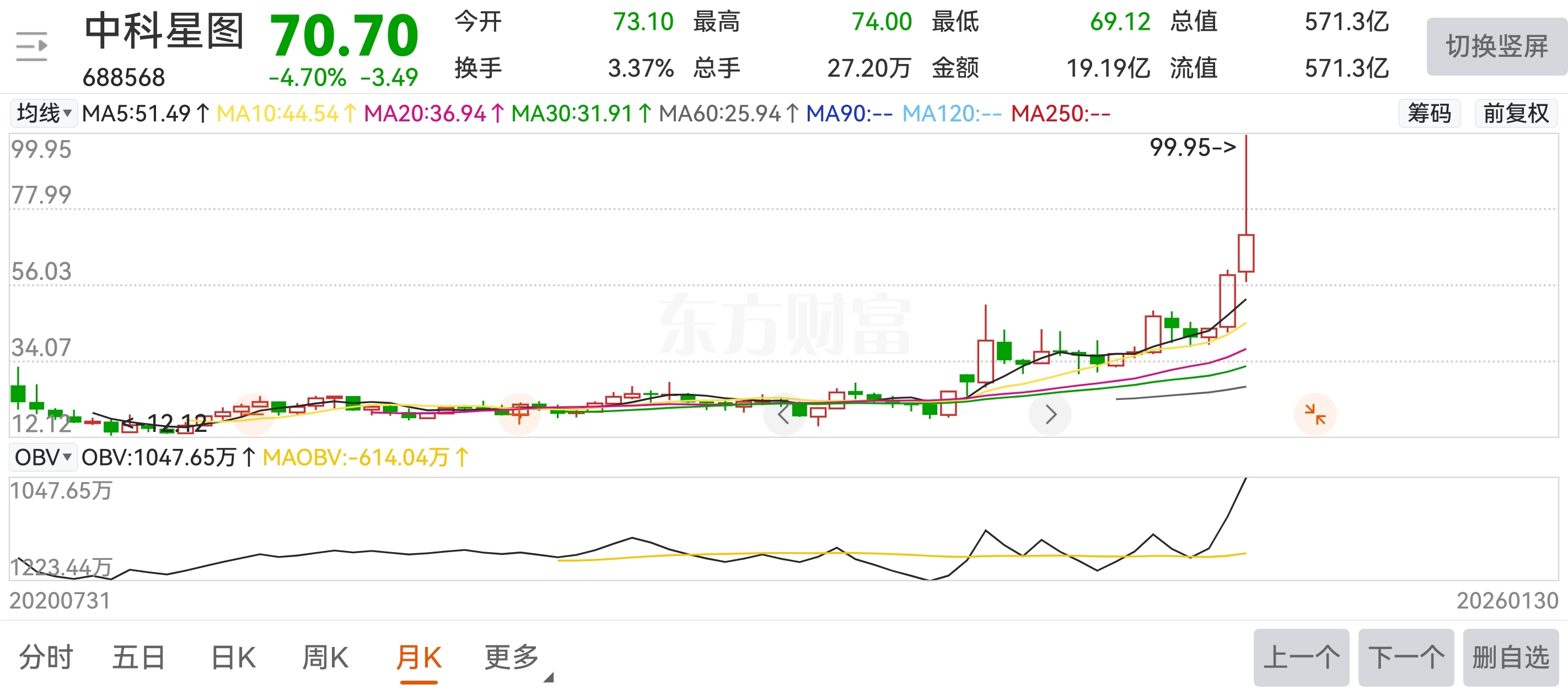
Task: Open the side menu list icon
Action: click(31, 46)
